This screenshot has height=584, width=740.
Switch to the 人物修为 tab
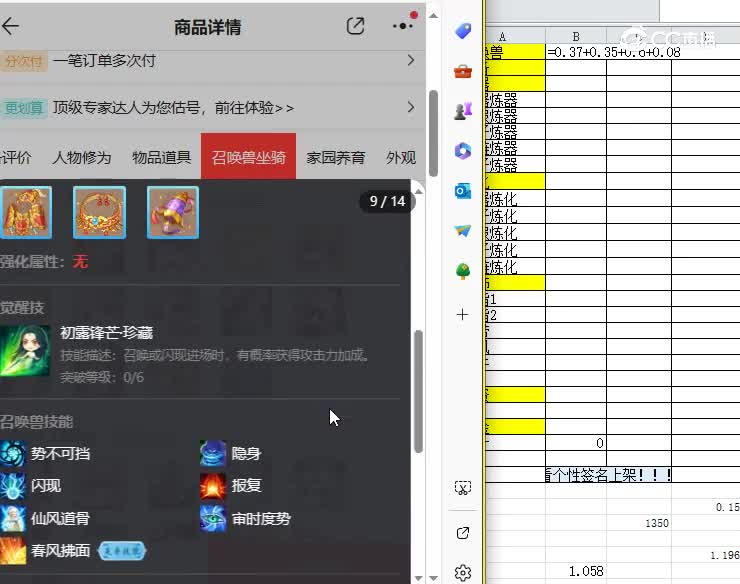coord(82,157)
